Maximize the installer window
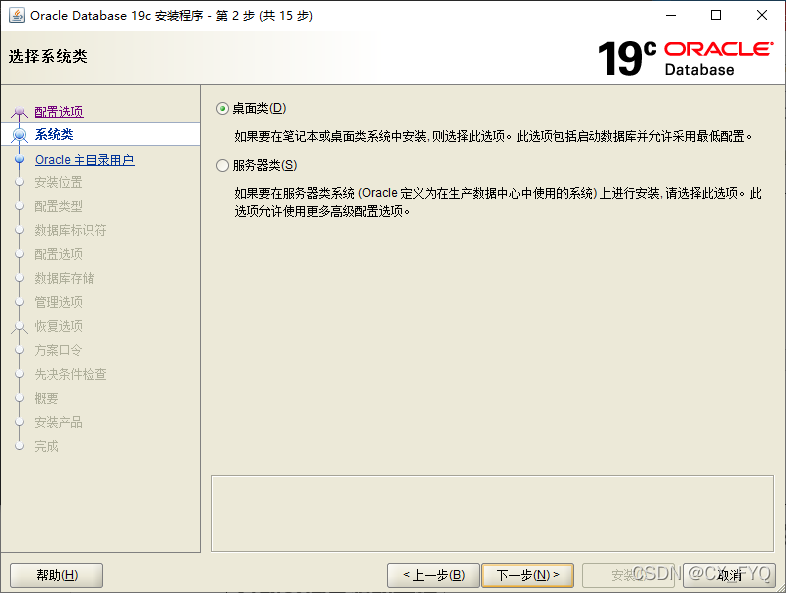 coord(716,15)
